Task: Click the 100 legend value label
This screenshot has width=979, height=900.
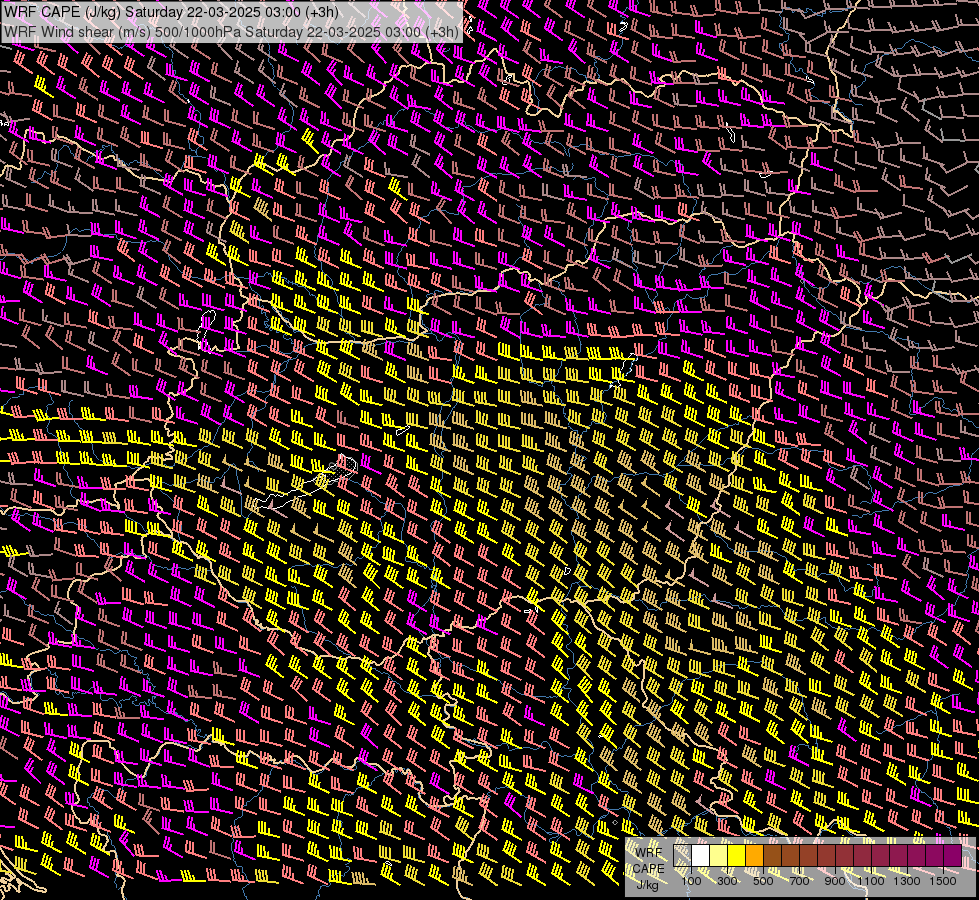Action: tap(691, 881)
